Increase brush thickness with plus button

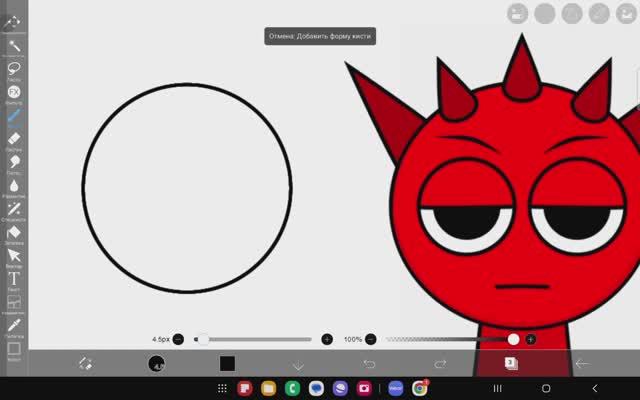327,339
